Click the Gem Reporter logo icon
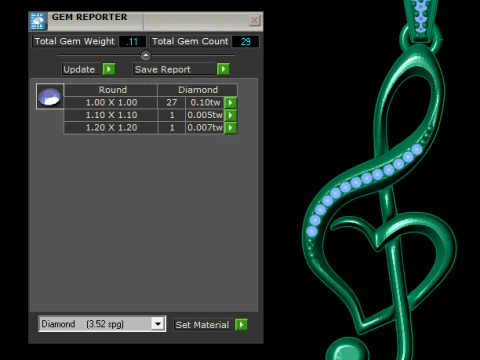 pos(37,21)
